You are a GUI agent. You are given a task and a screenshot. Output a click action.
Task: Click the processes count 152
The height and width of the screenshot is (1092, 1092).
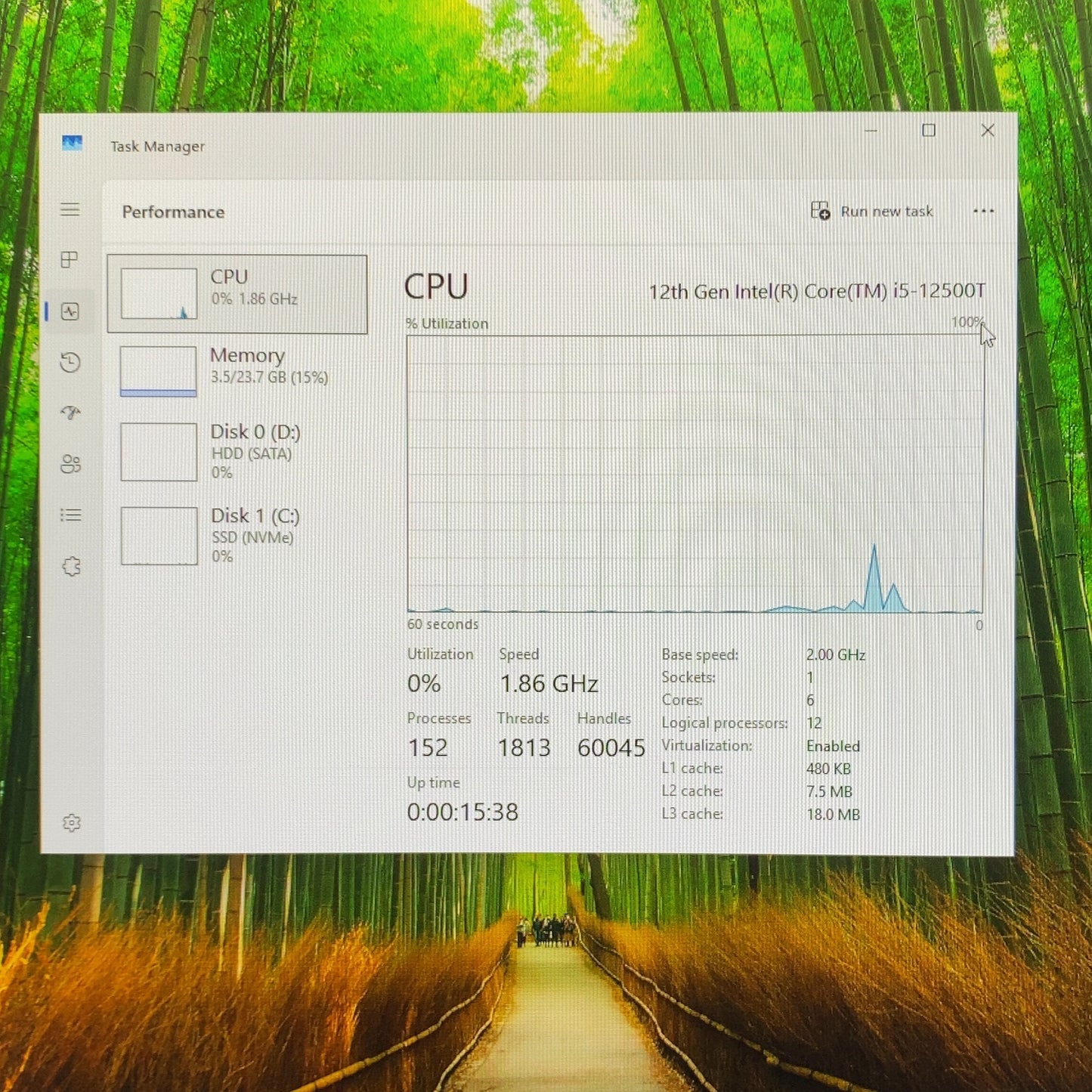428,747
